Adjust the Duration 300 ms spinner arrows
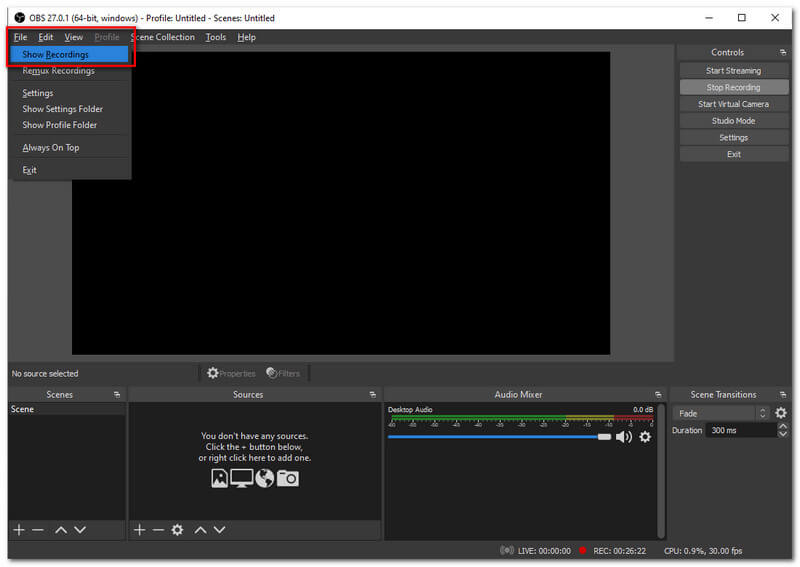The width and height of the screenshot is (800, 567). click(x=782, y=430)
